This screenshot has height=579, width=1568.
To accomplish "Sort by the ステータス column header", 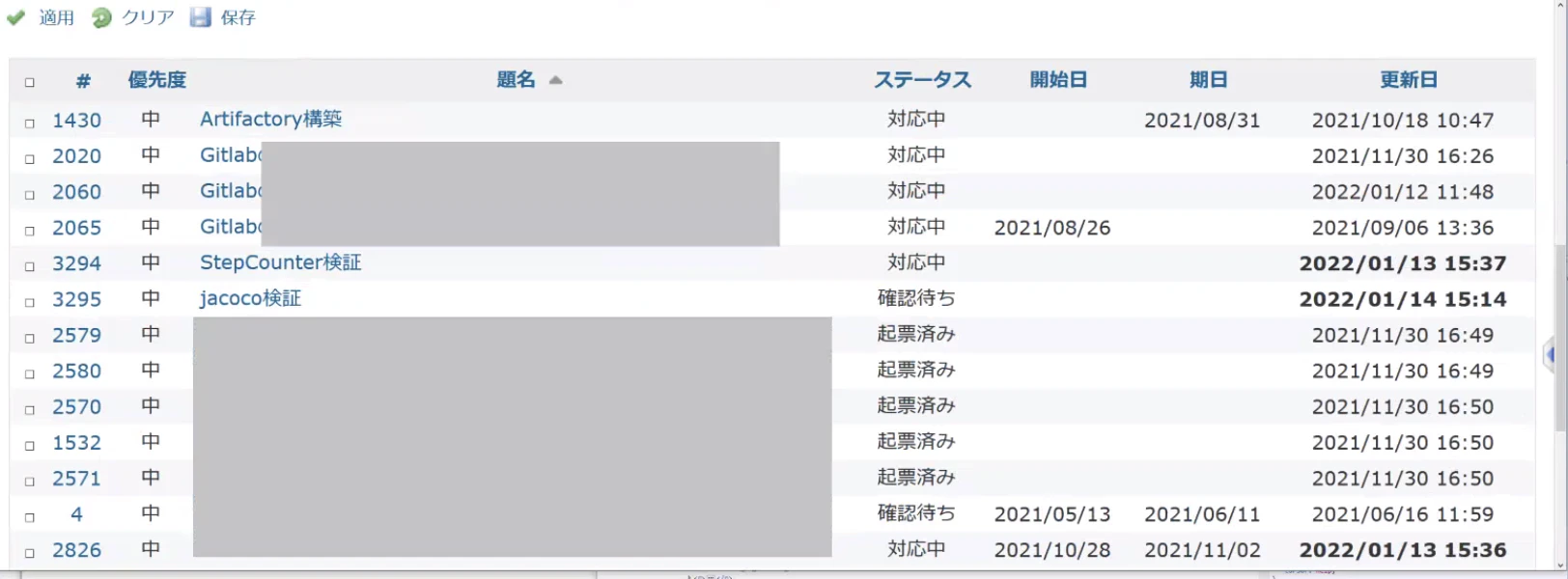I will click(x=922, y=80).
